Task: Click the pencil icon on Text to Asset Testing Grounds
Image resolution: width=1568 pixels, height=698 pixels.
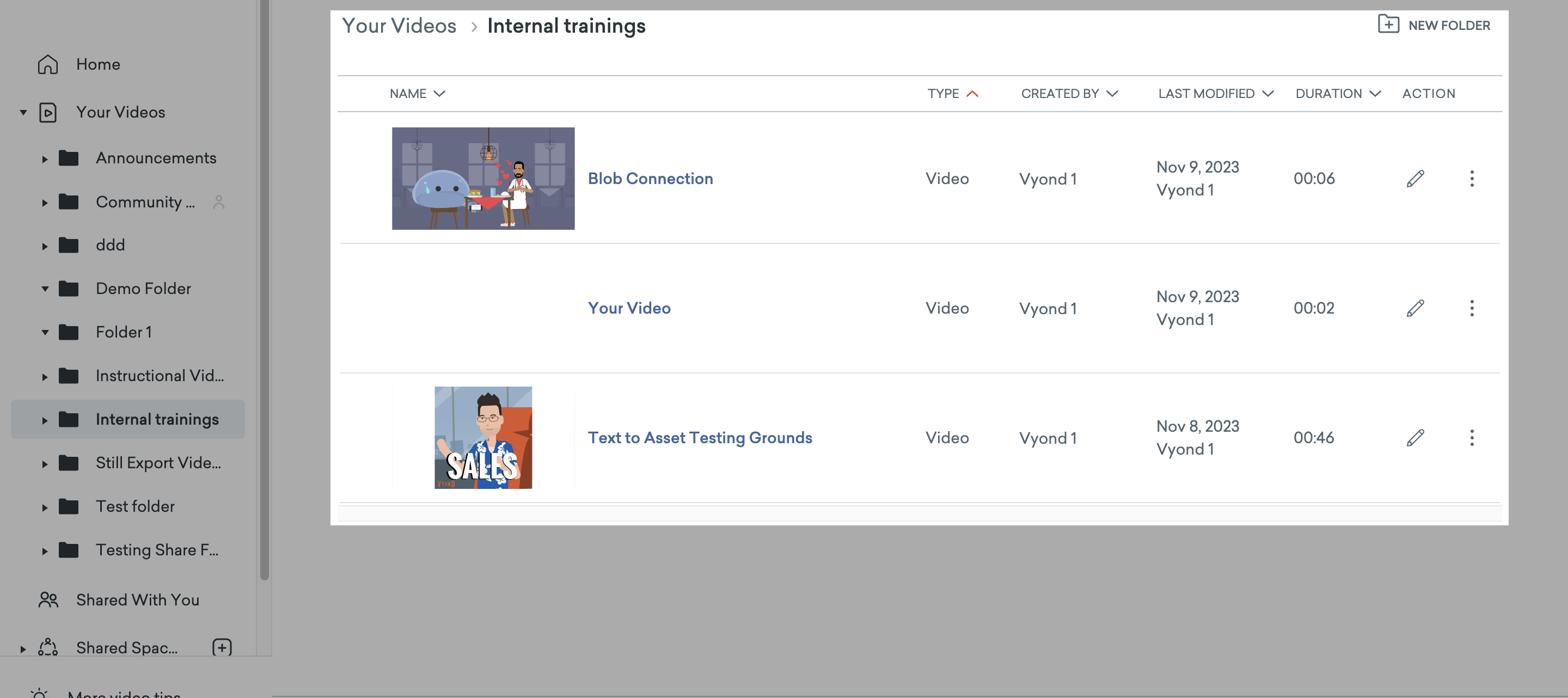Action: (1415, 437)
